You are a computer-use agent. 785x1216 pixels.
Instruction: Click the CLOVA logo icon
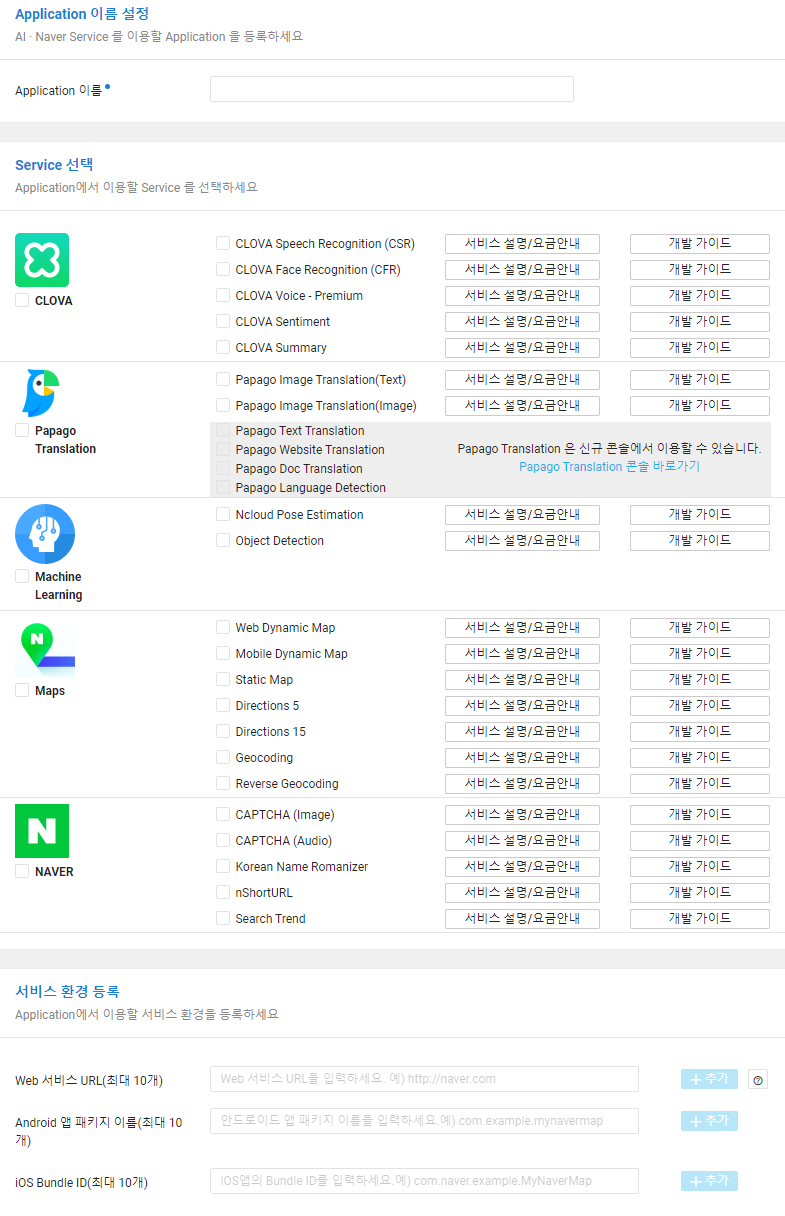[x=42, y=260]
